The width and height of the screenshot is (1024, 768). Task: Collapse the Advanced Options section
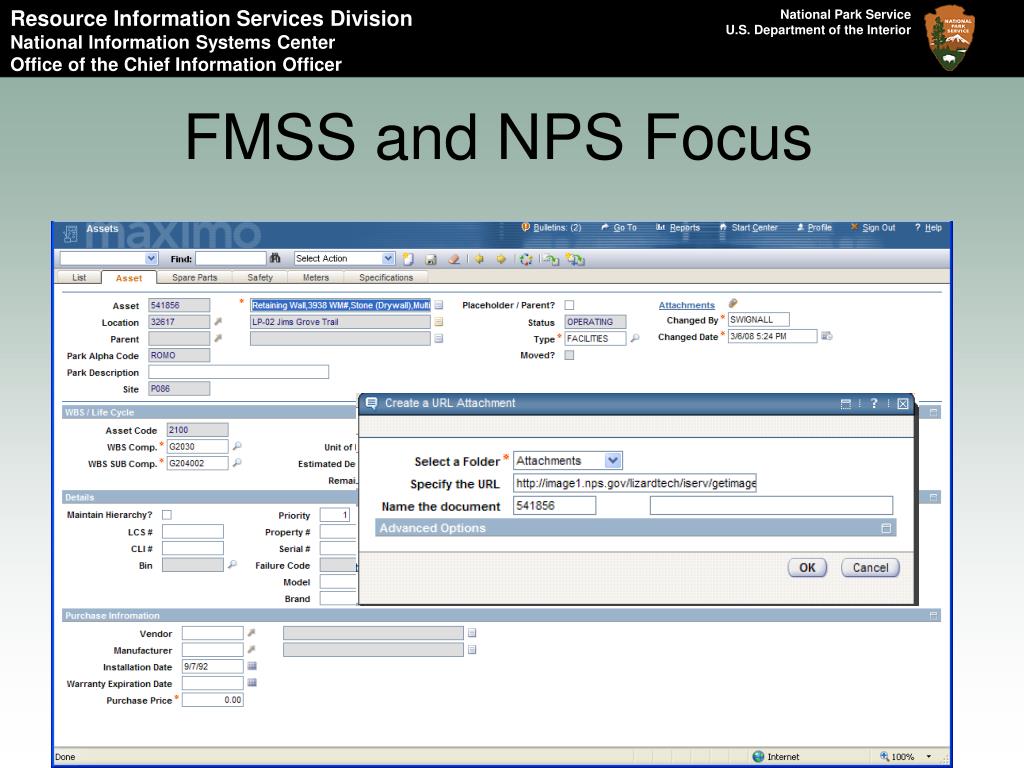point(886,528)
